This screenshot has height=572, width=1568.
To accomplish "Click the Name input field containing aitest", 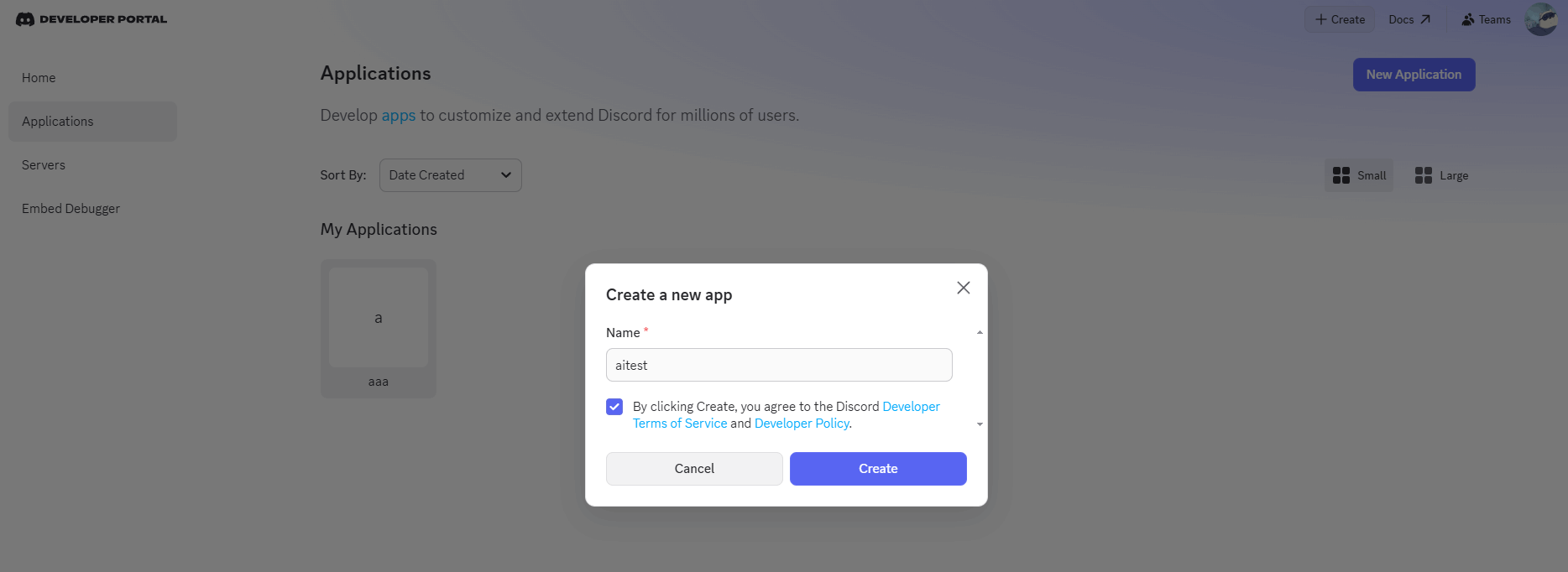I will (x=779, y=365).
